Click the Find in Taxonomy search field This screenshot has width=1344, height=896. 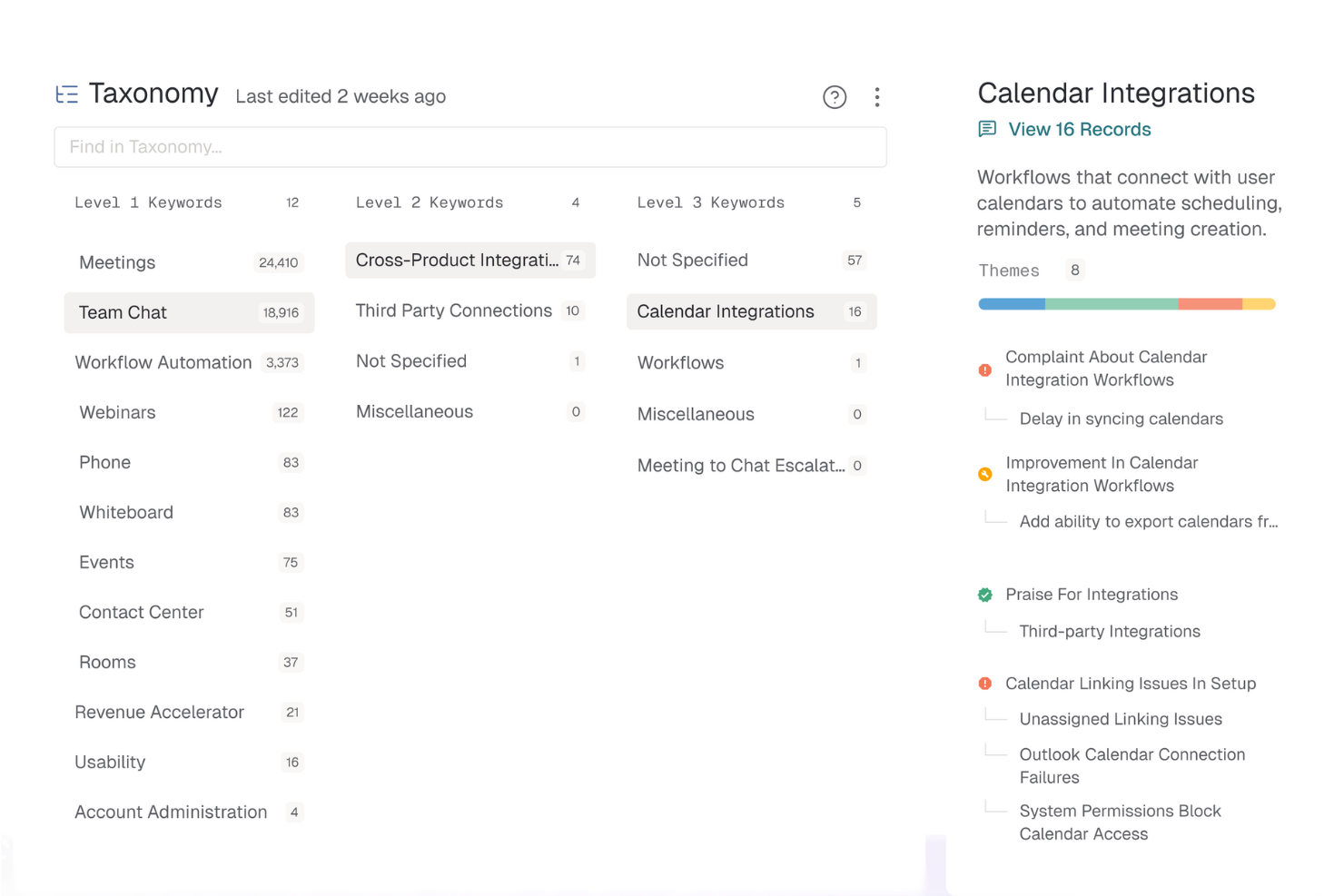click(x=470, y=146)
